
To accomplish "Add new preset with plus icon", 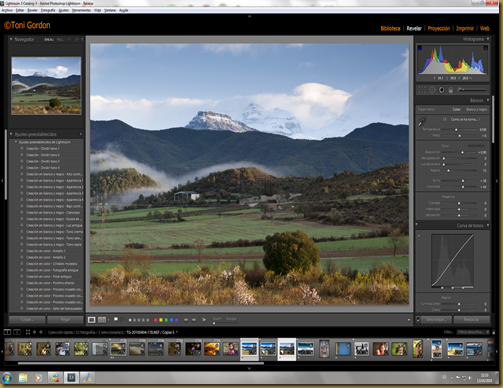I will coord(81,134).
